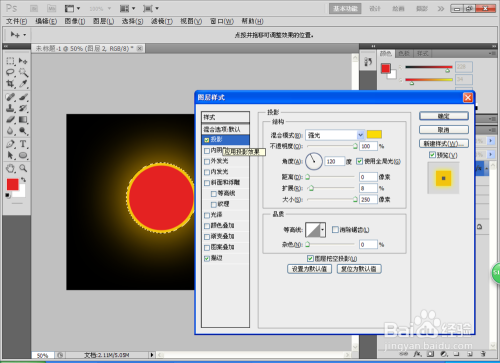Select the Gradient tool
The width and height of the screenshot is (500, 363).
(23, 119)
